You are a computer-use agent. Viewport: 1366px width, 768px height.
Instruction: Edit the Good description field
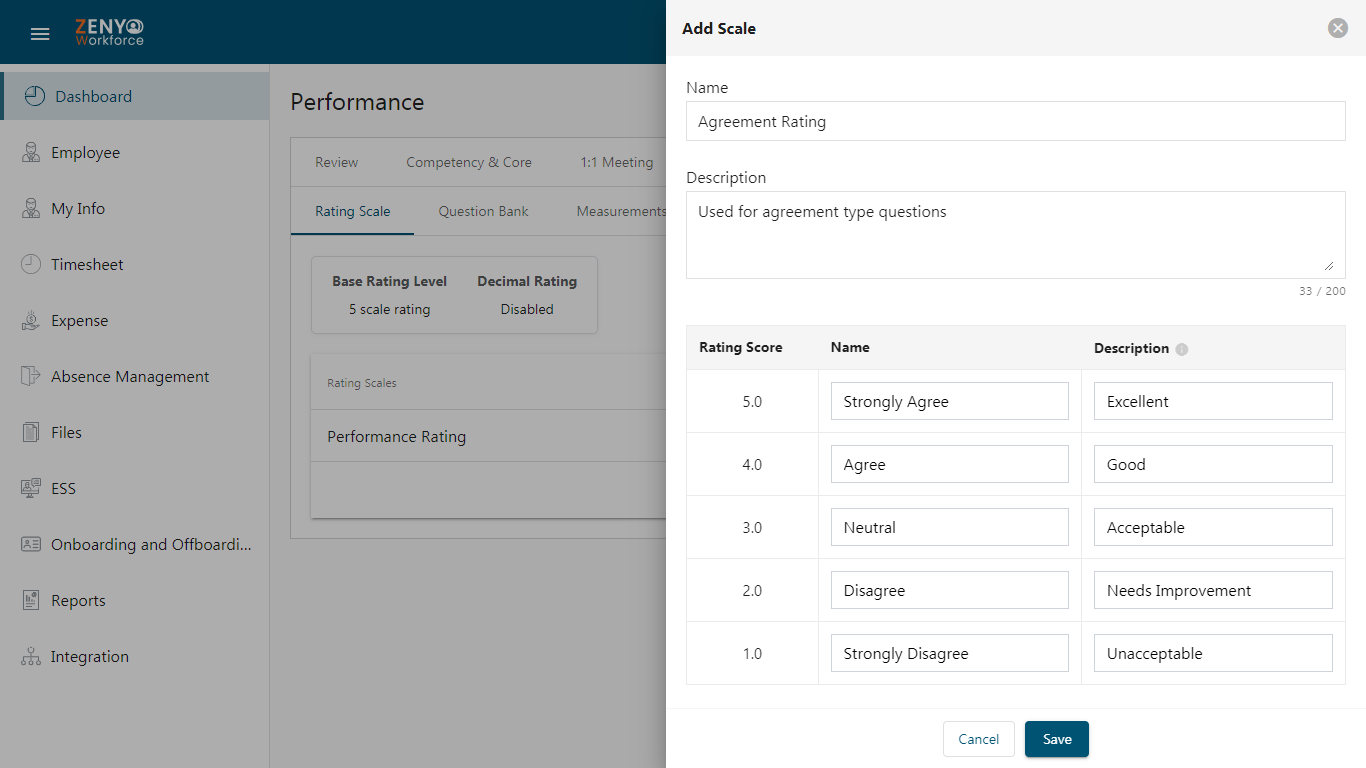click(x=1213, y=464)
